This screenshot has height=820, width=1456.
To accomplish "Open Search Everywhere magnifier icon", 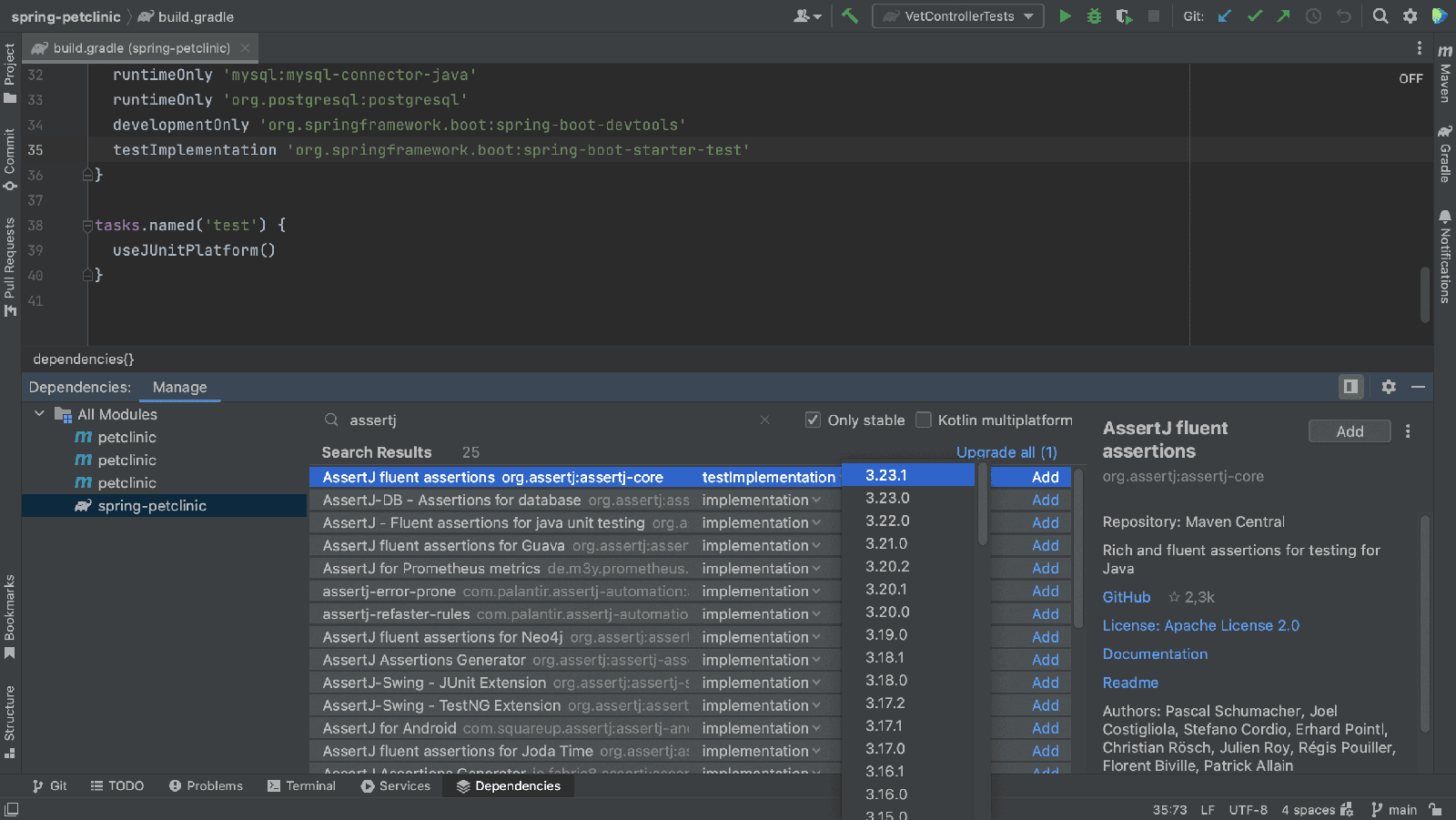I will [1380, 15].
